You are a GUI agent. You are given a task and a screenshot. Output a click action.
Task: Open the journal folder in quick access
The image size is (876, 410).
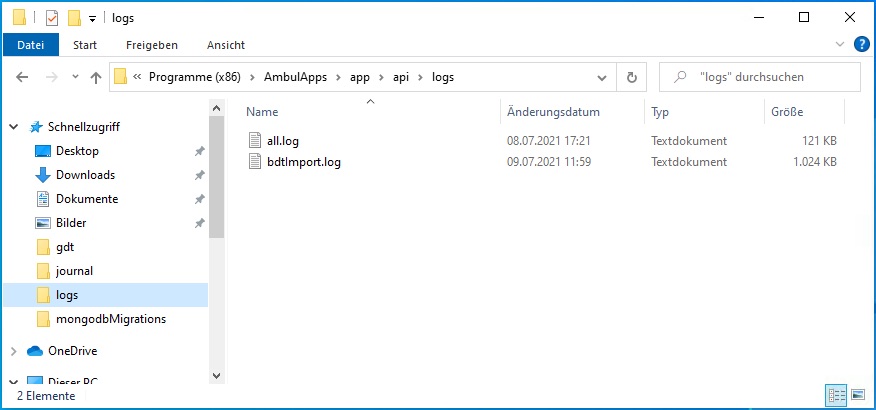(x=74, y=271)
